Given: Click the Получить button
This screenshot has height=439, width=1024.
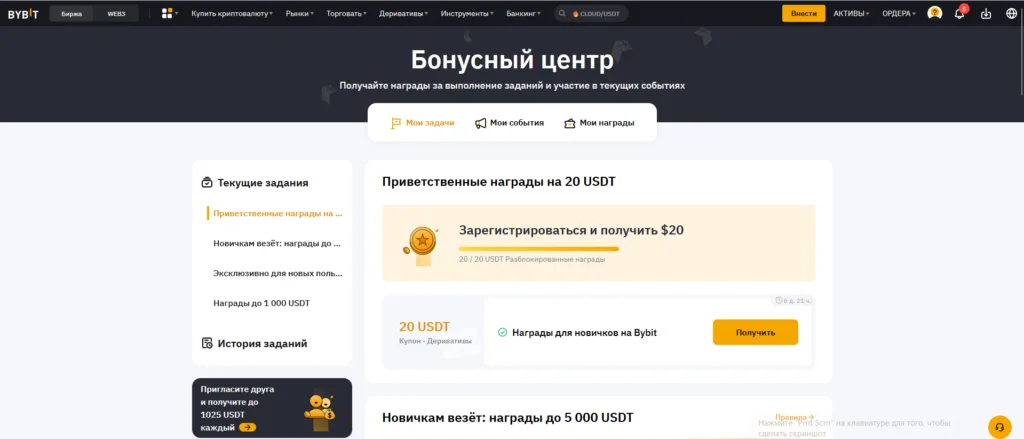Looking at the screenshot, I should pos(755,333).
